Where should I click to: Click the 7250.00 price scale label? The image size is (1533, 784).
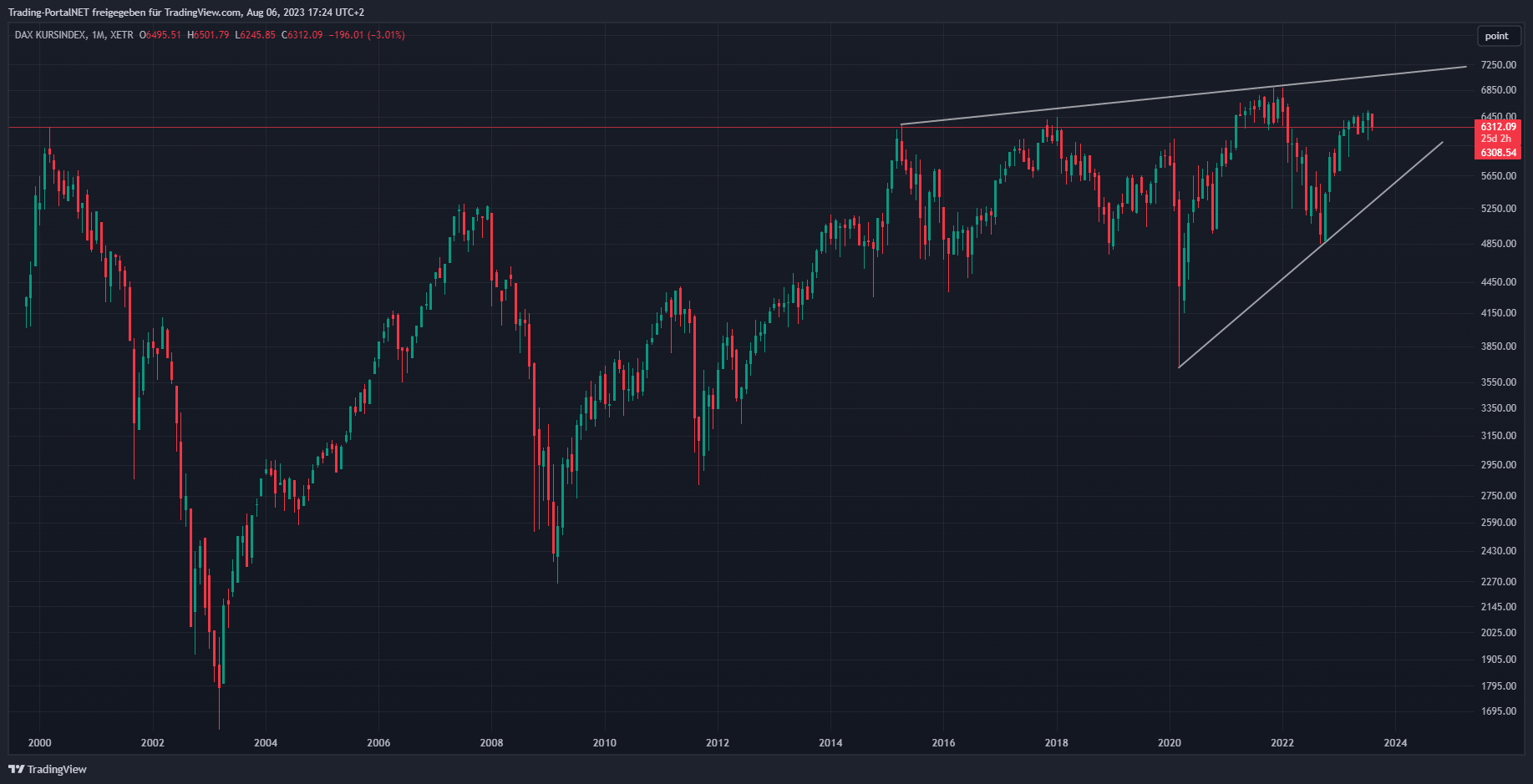[x=1497, y=65]
